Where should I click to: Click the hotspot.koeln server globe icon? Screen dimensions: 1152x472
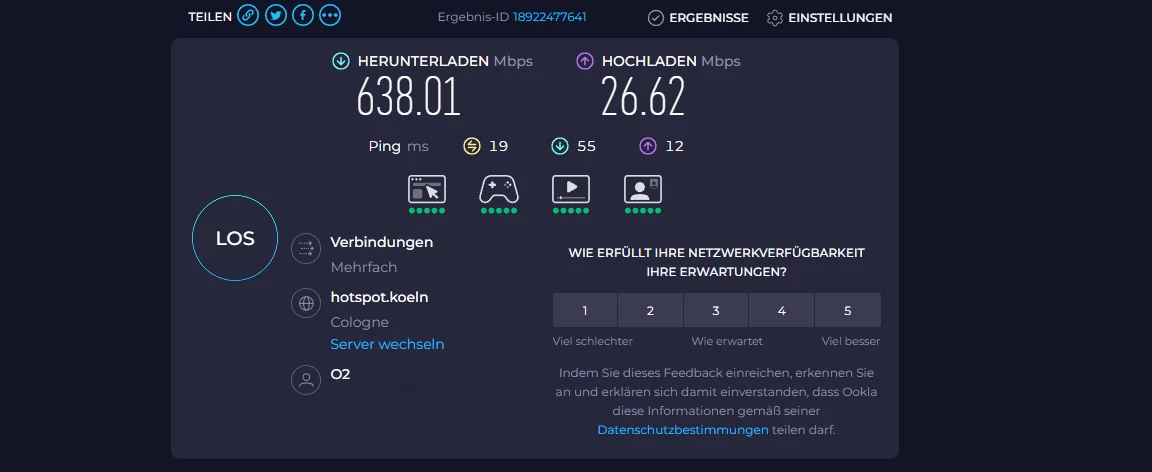pos(305,304)
